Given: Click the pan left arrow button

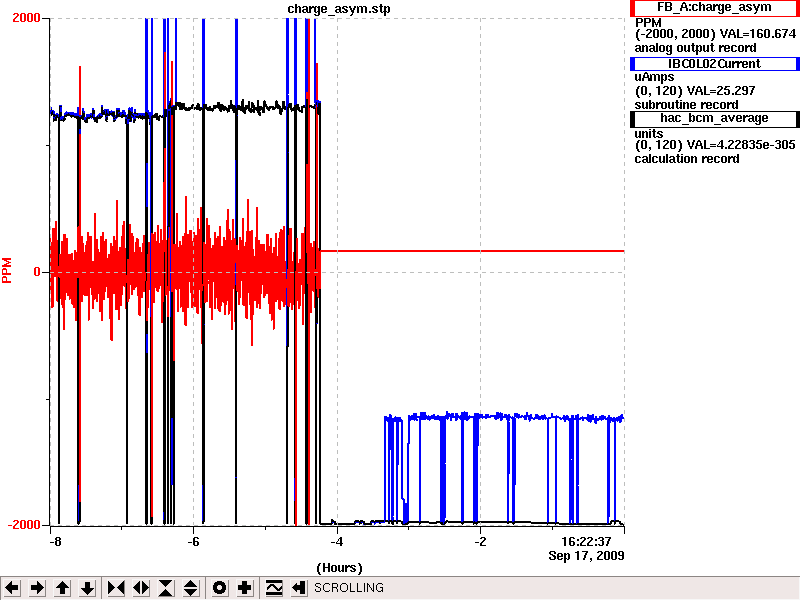Looking at the screenshot, I should pos(12,588).
